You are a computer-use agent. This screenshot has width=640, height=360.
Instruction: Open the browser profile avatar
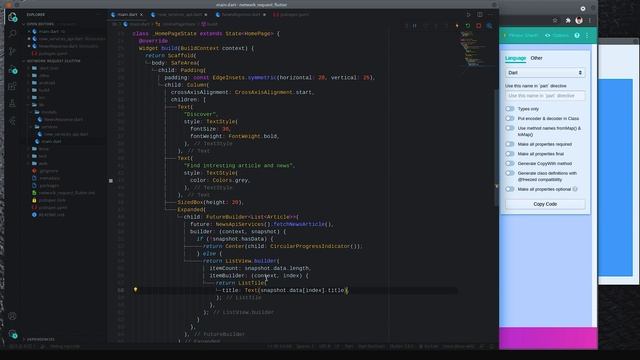579,20
